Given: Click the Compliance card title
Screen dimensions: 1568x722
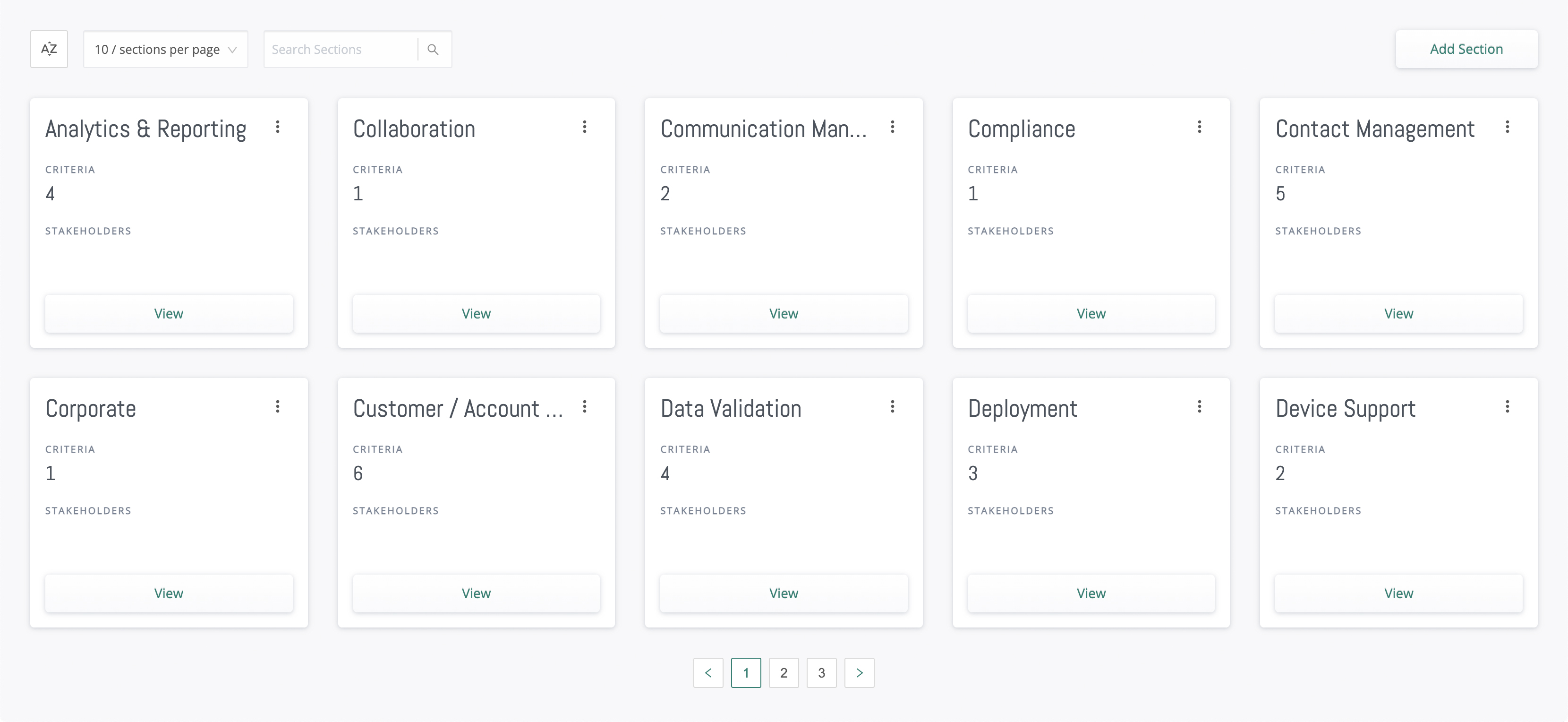Looking at the screenshot, I should point(1022,129).
